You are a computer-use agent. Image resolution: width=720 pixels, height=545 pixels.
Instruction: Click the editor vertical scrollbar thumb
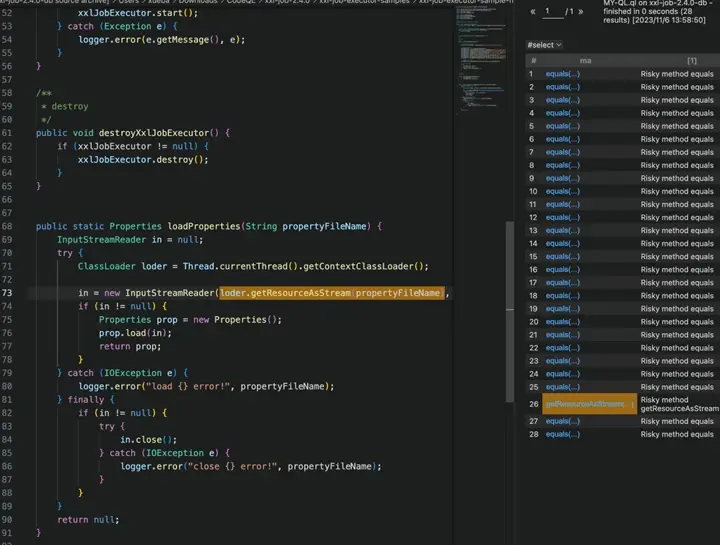coord(510,312)
